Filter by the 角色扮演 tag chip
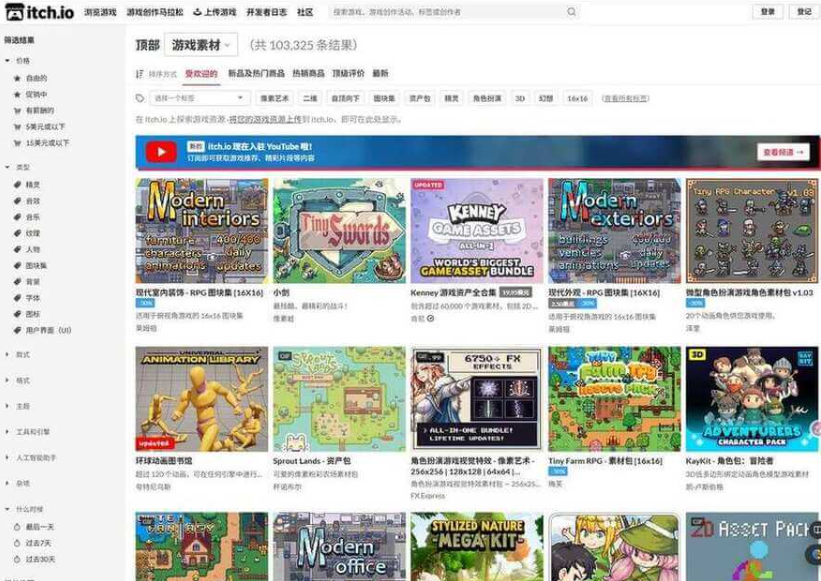The width and height of the screenshot is (821, 581). [487, 98]
